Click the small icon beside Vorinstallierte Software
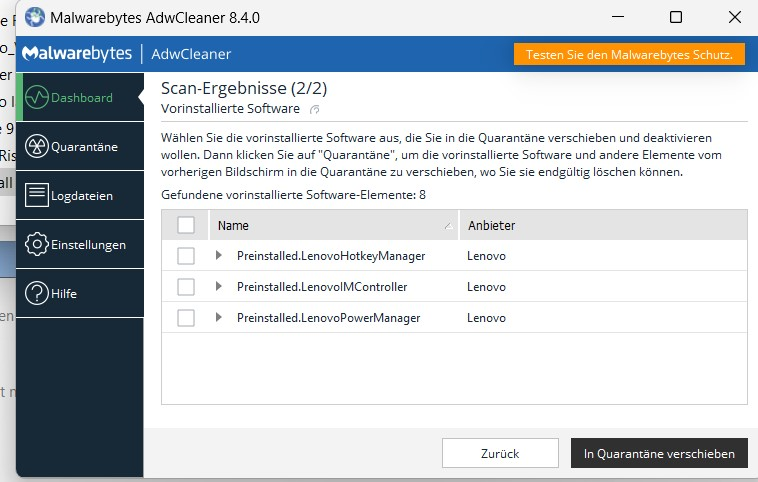Image resolution: width=758 pixels, height=482 pixels. (314, 108)
